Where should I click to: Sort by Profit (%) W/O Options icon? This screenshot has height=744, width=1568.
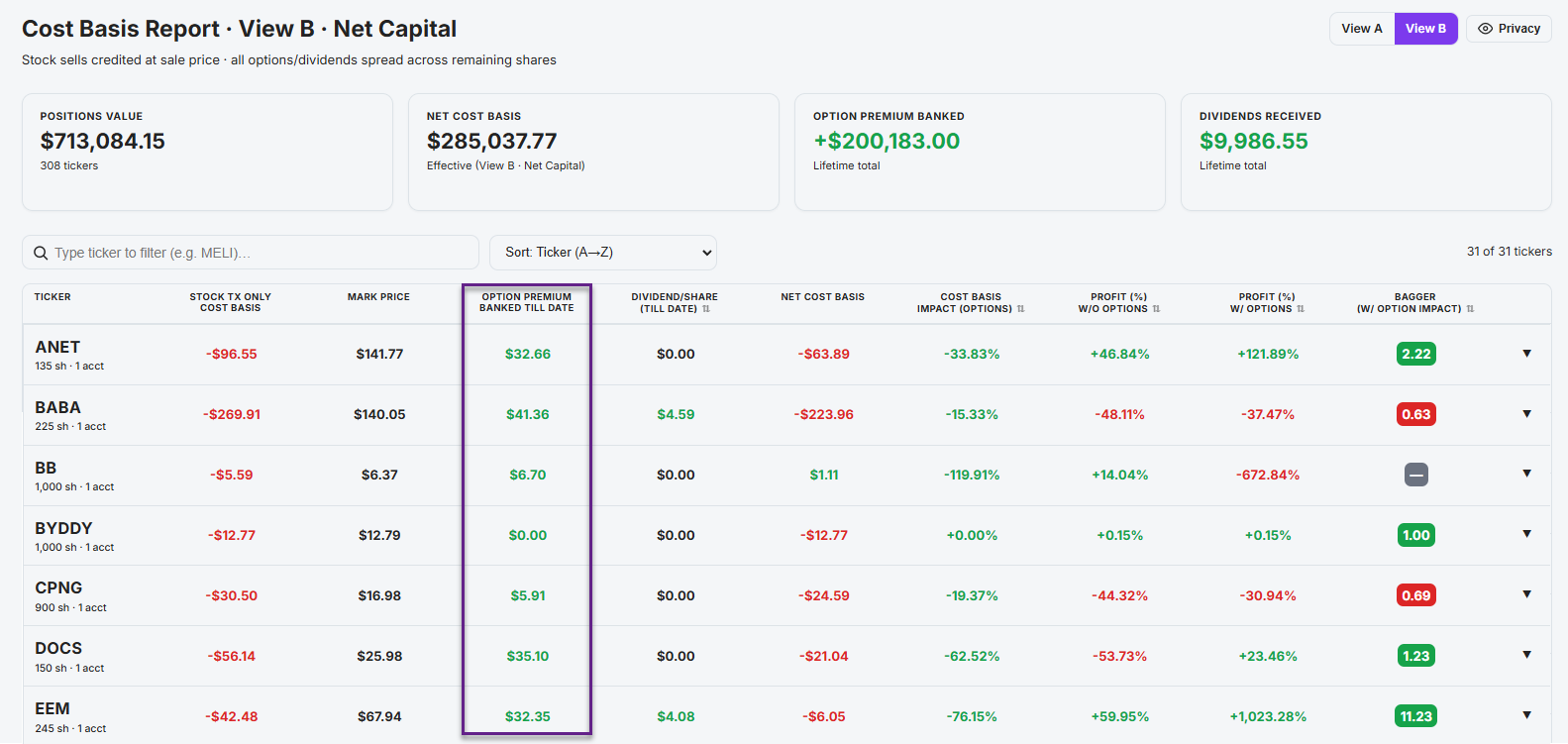click(1156, 309)
